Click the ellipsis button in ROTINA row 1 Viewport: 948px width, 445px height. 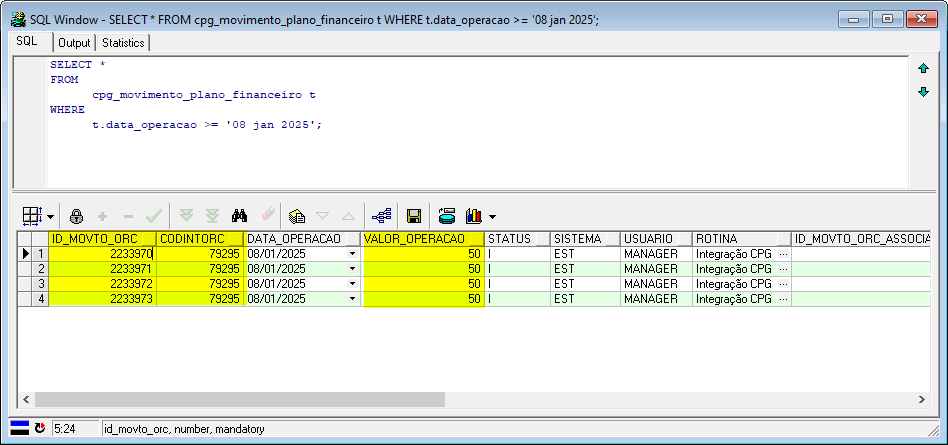coord(784,254)
